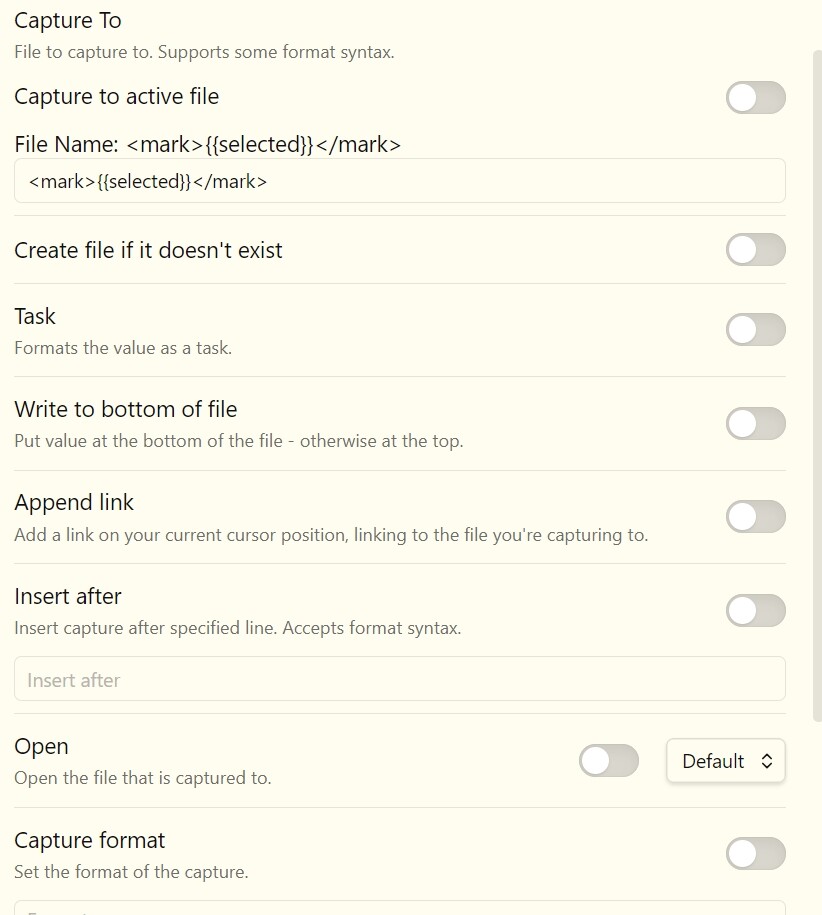Click the vertical scrollbar on right edge

pos(817,385)
